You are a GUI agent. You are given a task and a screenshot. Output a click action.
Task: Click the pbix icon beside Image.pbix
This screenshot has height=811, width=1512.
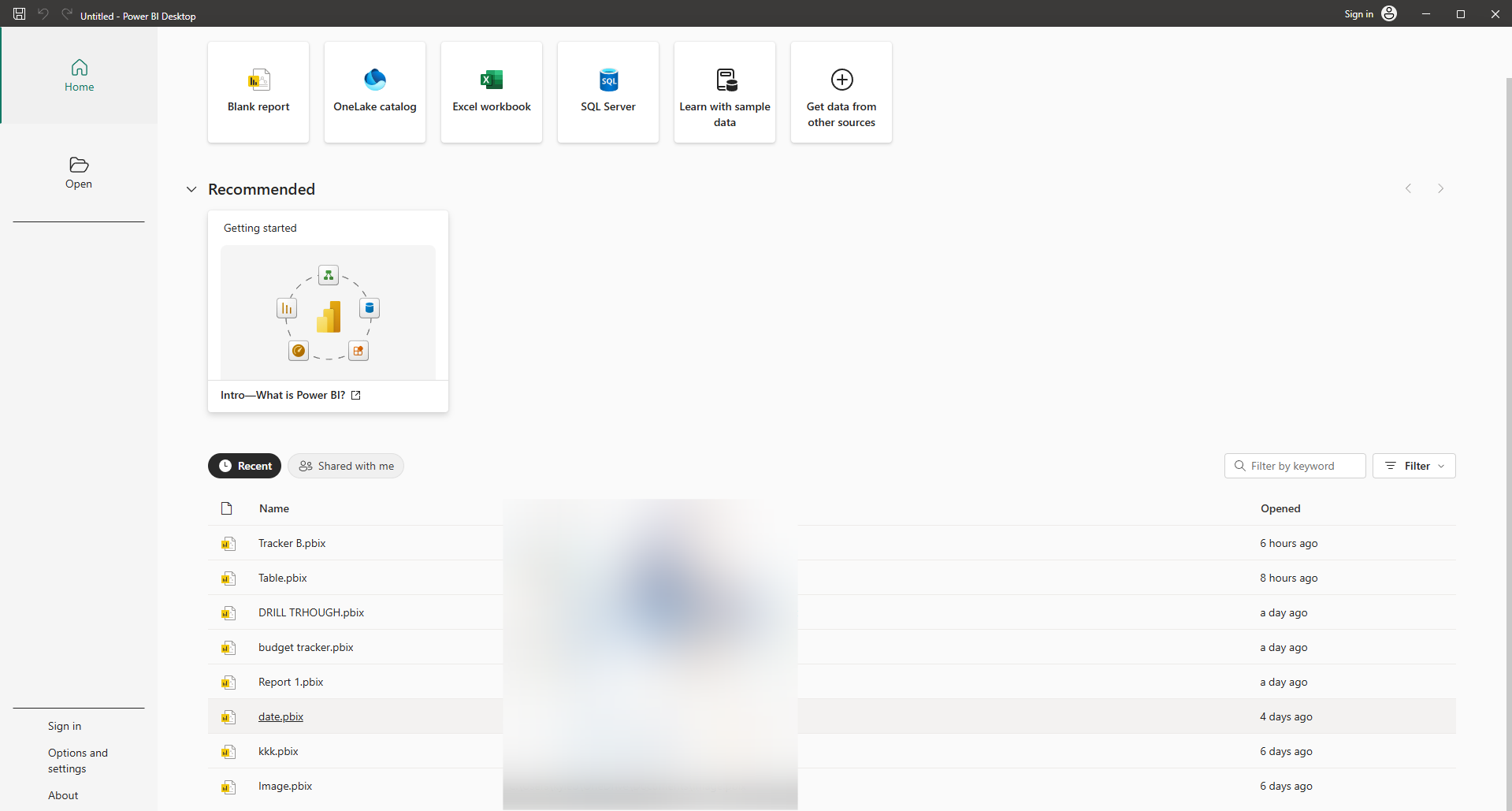tap(228, 786)
